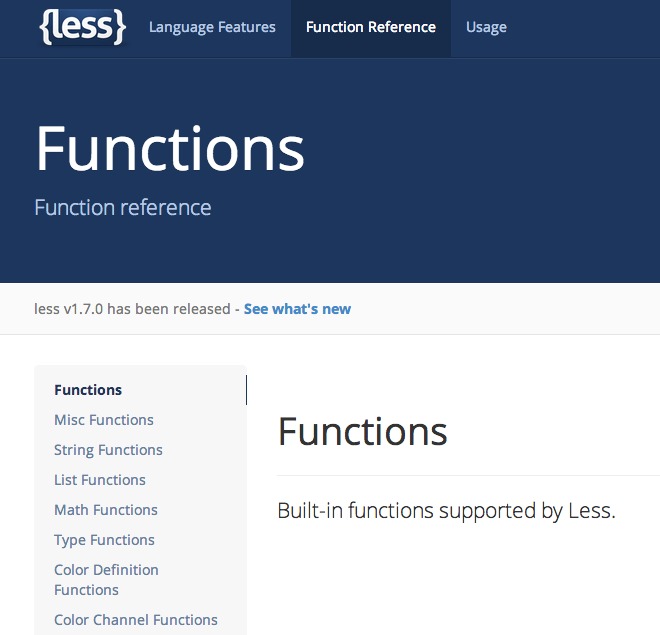Go to the Usage nav tab
The width and height of the screenshot is (660, 635).
(486, 27)
